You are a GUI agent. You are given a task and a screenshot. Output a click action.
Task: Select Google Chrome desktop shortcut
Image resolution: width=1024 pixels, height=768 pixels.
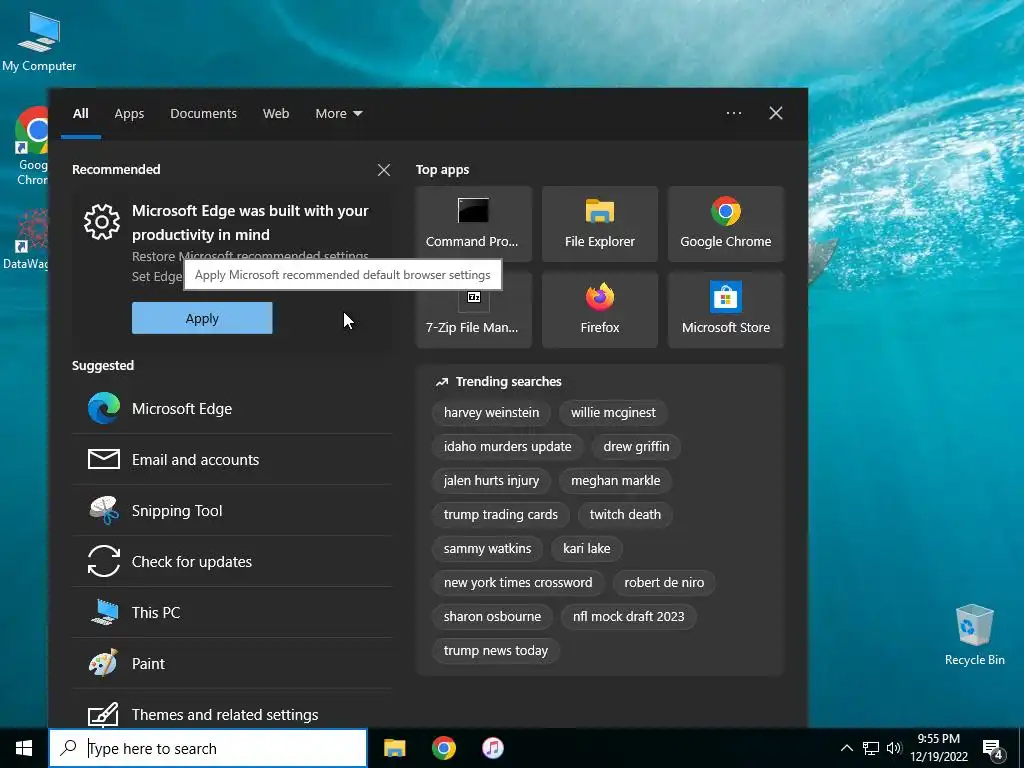[31, 147]
